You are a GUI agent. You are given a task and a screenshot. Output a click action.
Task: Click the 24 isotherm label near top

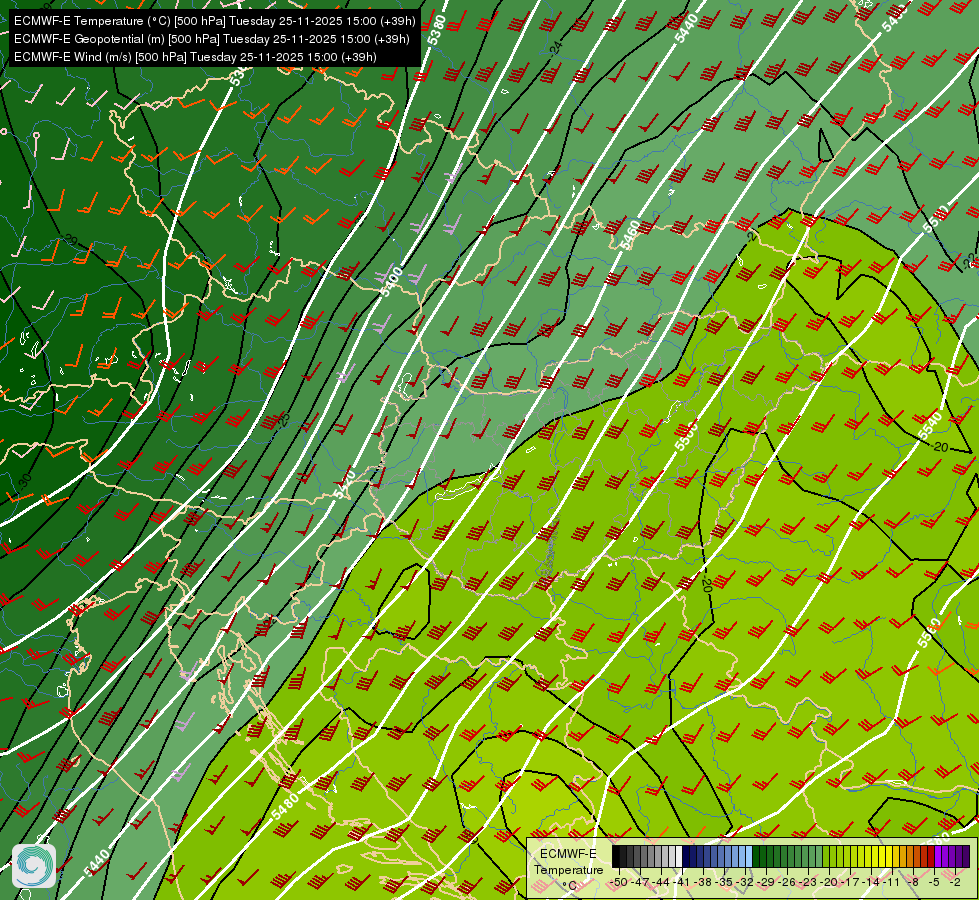pyautogui.click(x=556, y=47)
